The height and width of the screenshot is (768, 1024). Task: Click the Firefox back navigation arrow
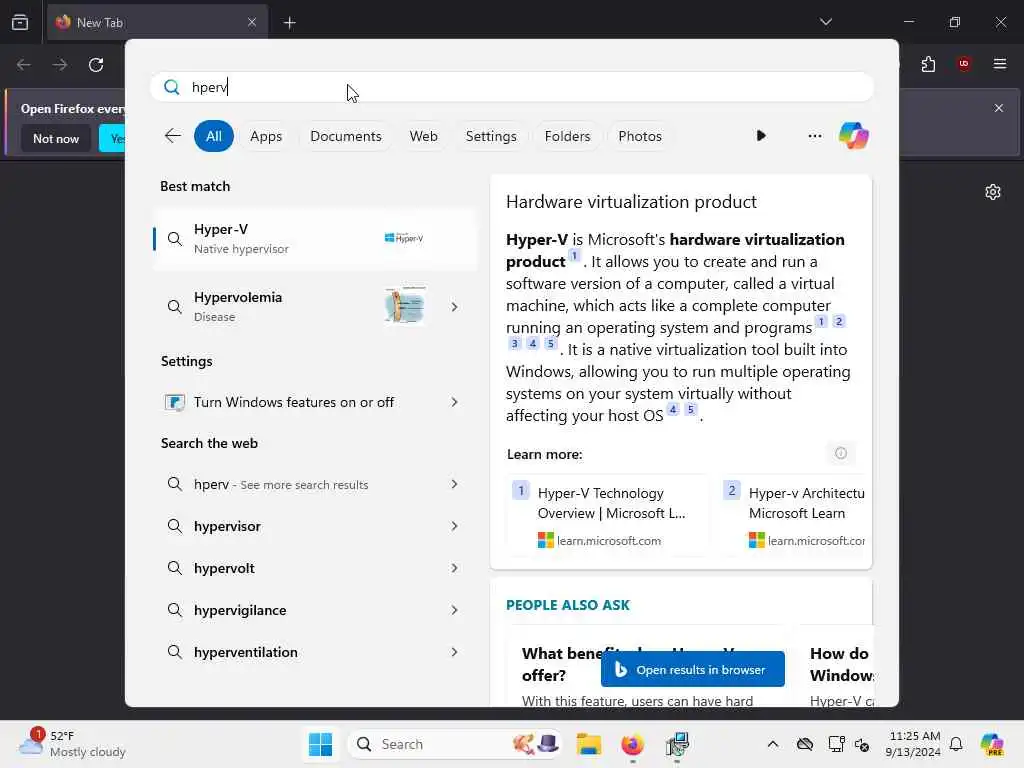(x=24, y=65)
